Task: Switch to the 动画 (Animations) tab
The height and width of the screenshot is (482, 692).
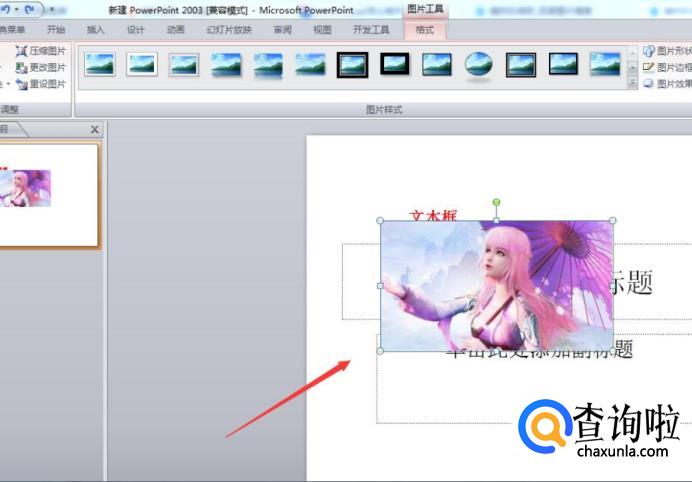Action: coord(175,30)
